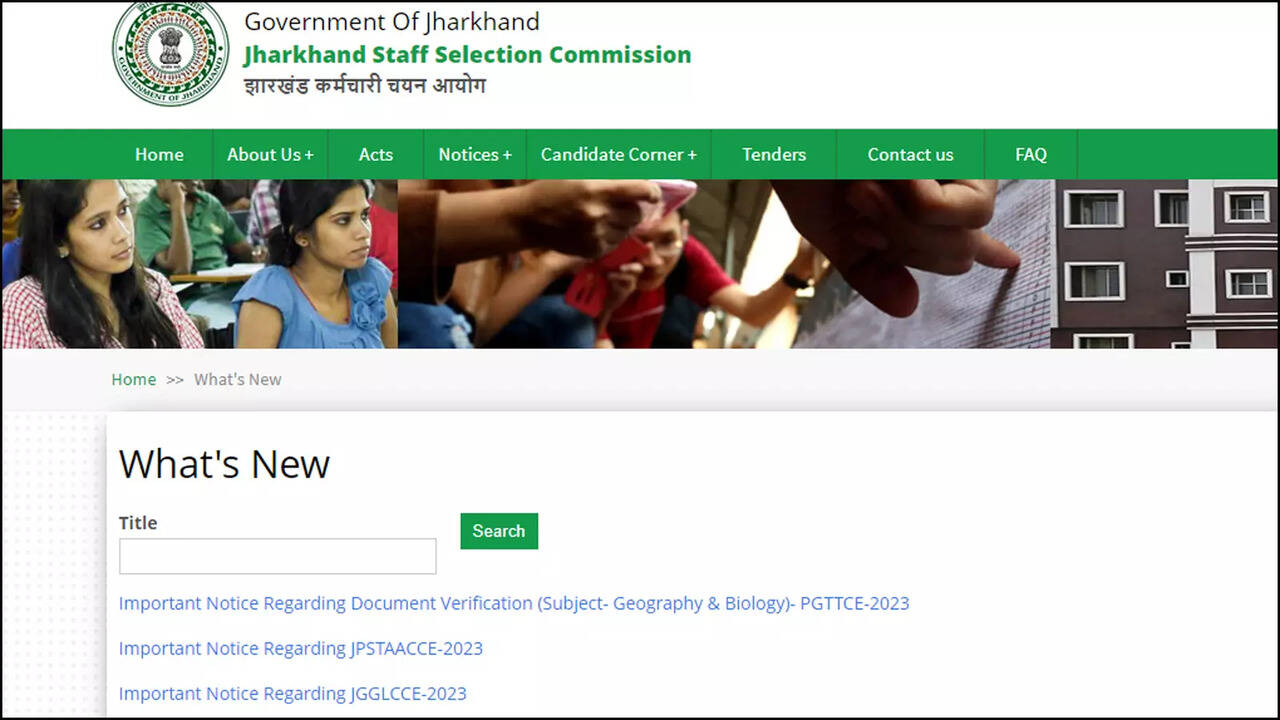Open the Contact us page
Viewport: 1280px width, 720px height.
pos(910,154)
